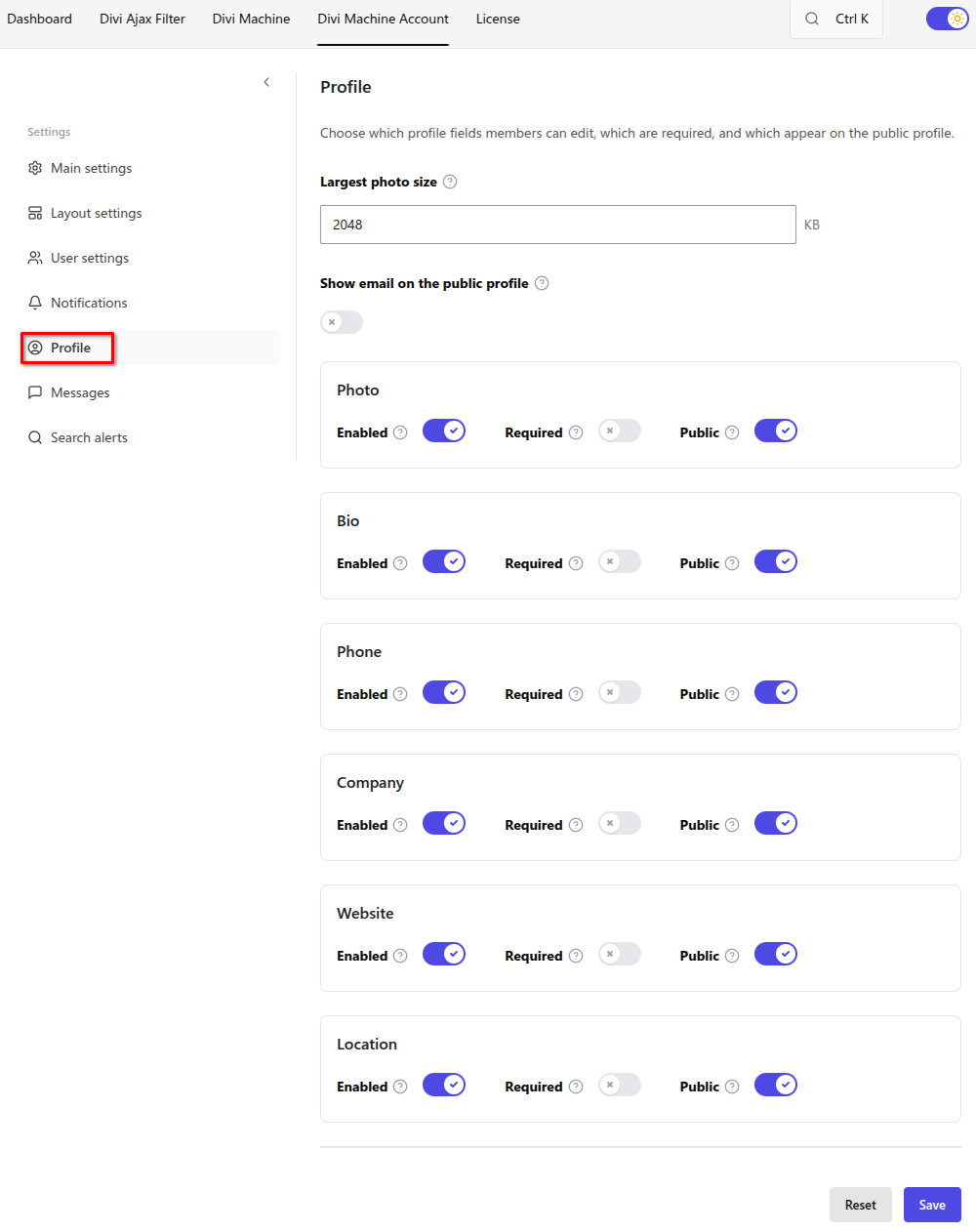Screen dimensions: 976x1232
Task: Switch to Divi Ajax Filter tab
Action: (142, 19)
